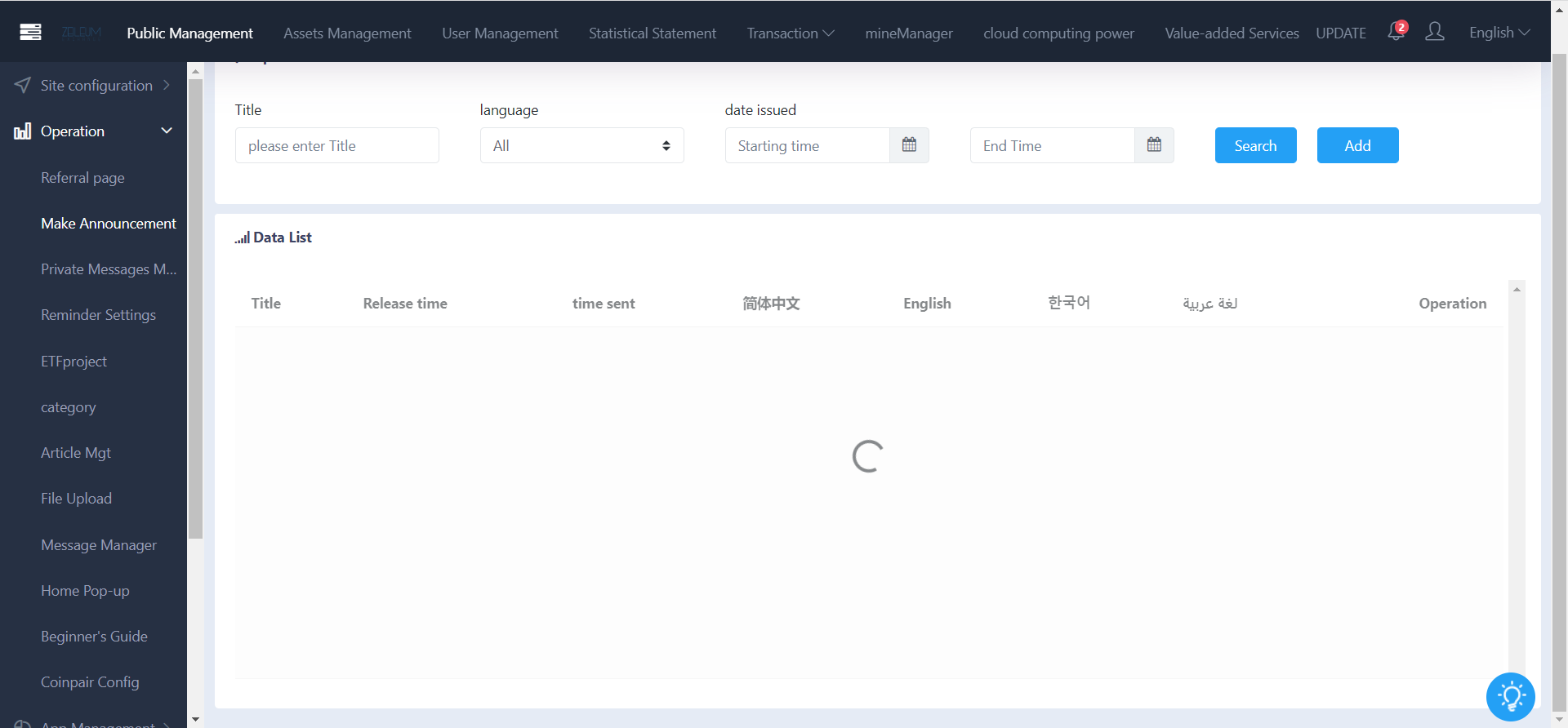
Task: Open Value-added Services menu
Action: tap(1232, 33)
